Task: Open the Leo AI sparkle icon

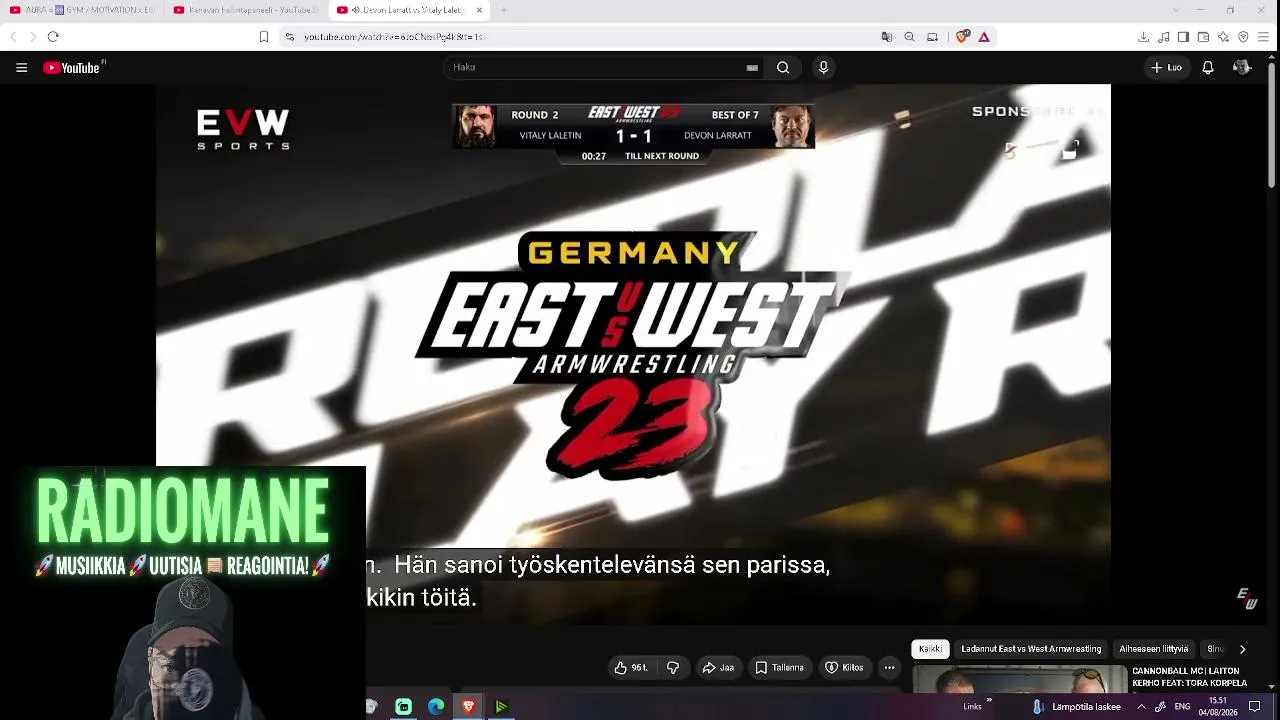Action: [1224, 37]
